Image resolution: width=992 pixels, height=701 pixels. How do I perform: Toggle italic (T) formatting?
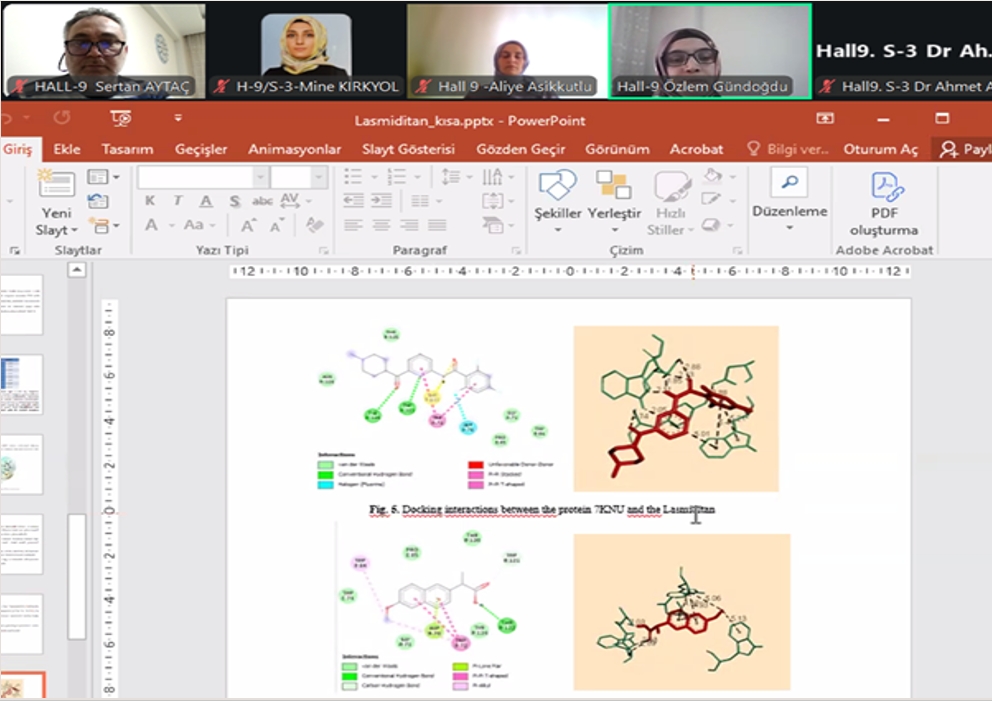point(178,201)
